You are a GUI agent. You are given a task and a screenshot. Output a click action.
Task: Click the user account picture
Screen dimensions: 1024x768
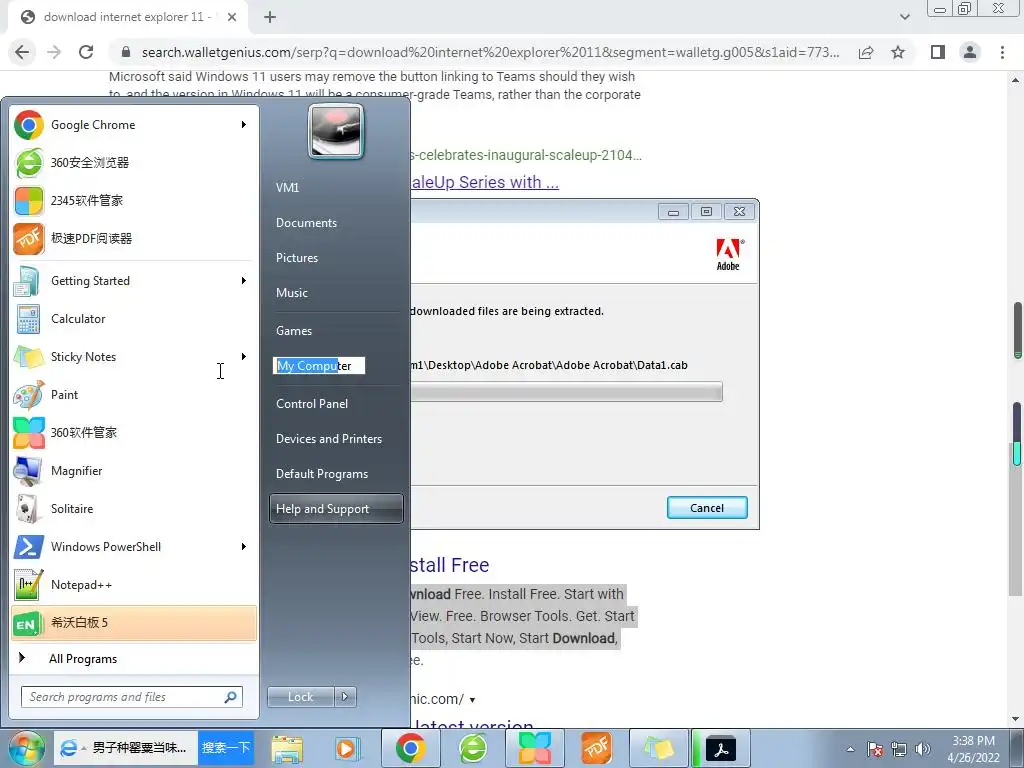coord(336,132)
